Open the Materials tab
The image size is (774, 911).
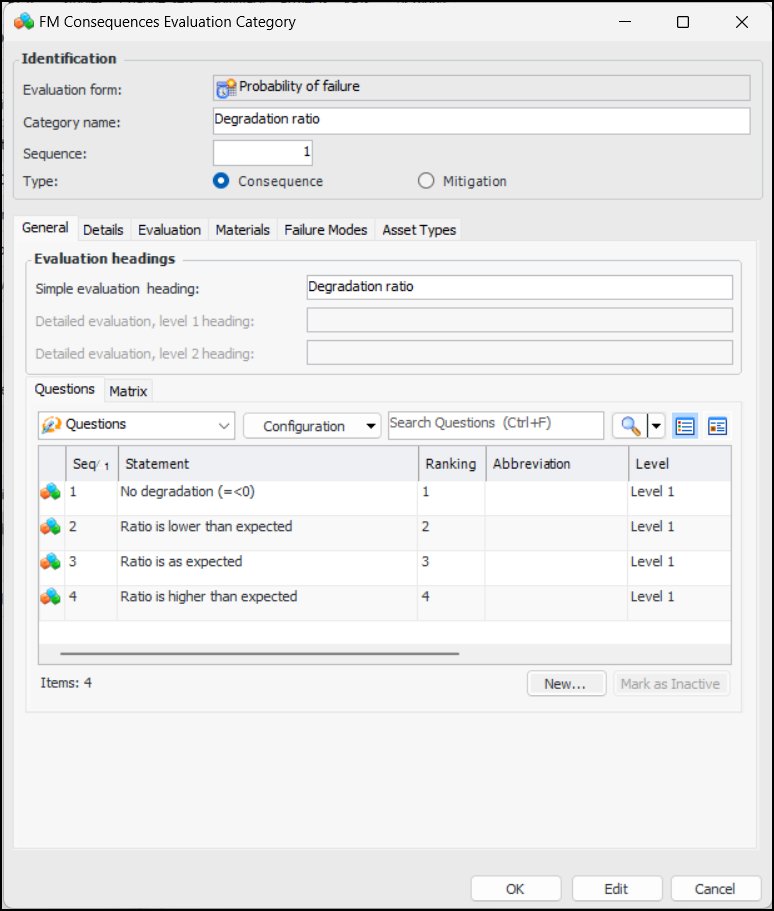[x=243, y=230]
